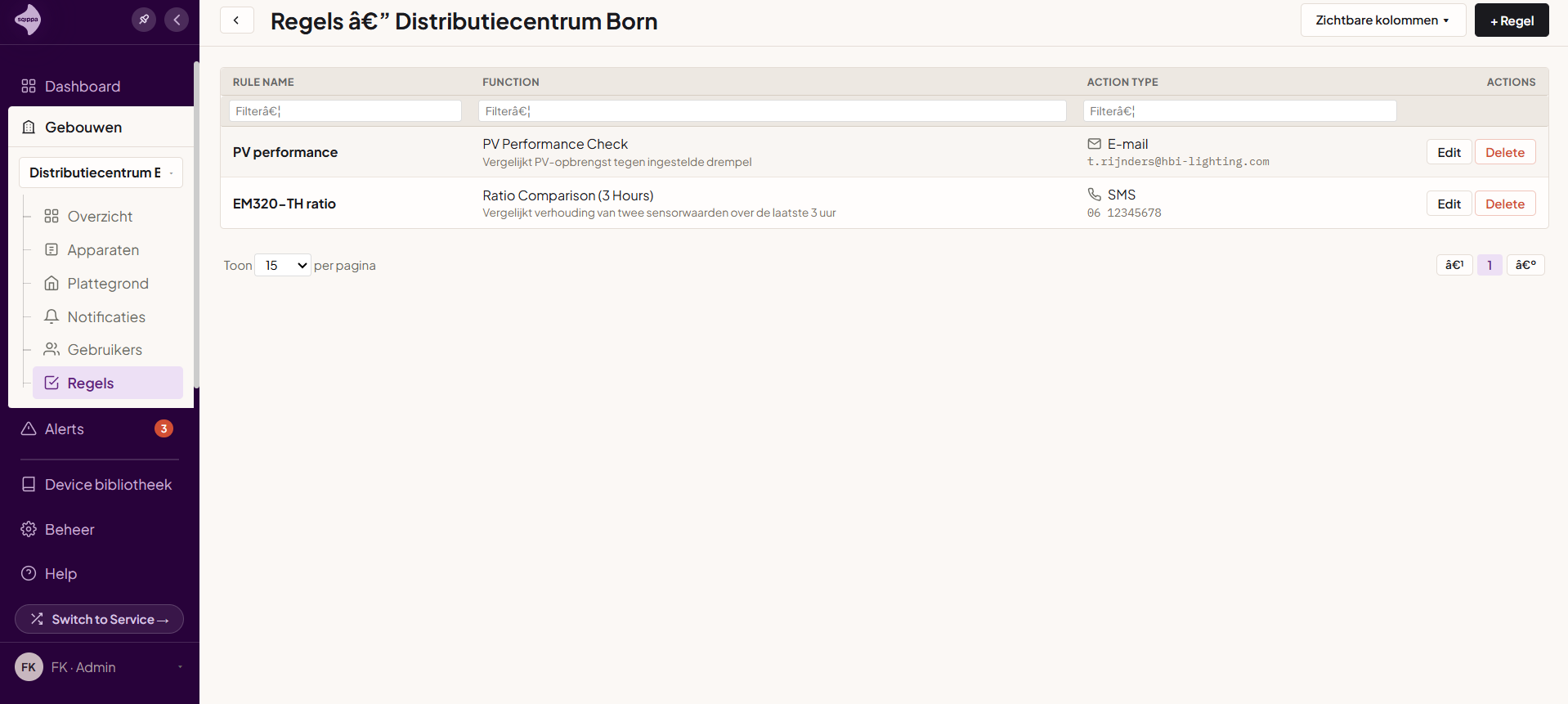Go back using the top arrow button
This screenshot has width=1568, height=704.
[236, 20]
